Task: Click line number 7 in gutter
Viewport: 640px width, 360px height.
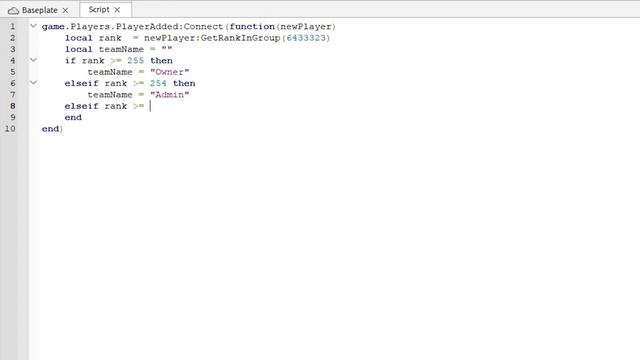Action: pos(13,95)
